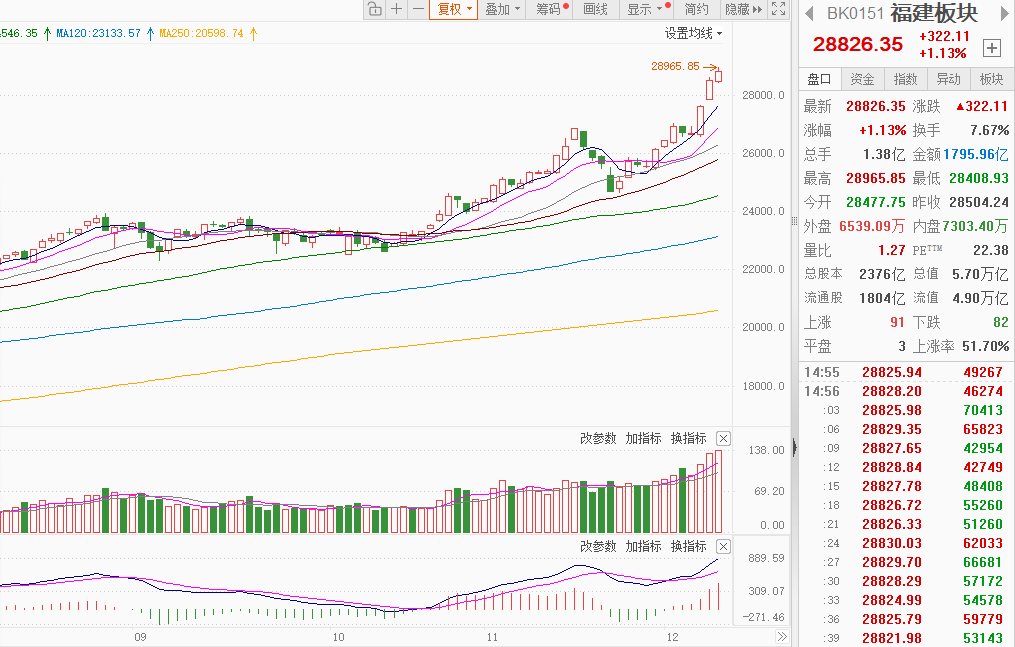Go to next sector with right arrow

[1003, 12]
